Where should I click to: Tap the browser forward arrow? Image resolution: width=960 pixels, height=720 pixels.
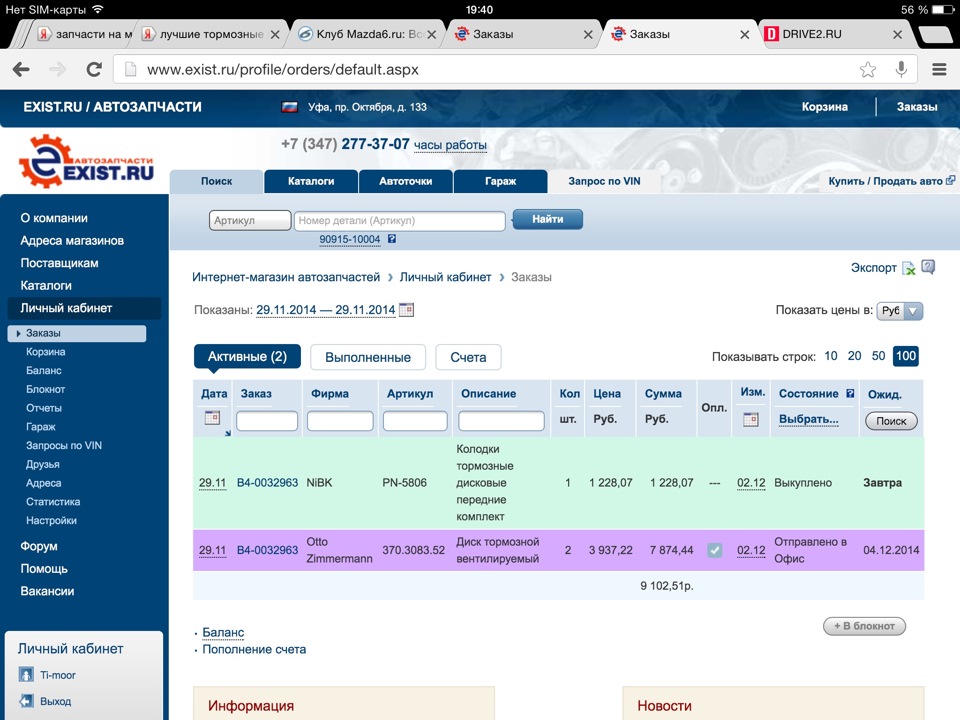58,69
